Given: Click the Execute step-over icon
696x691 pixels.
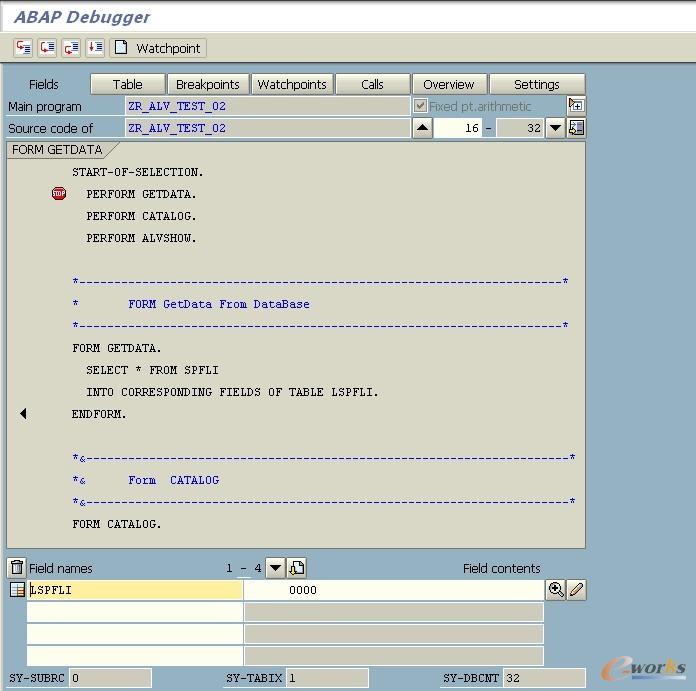Looking at the screenshot, I should point(47,48).
